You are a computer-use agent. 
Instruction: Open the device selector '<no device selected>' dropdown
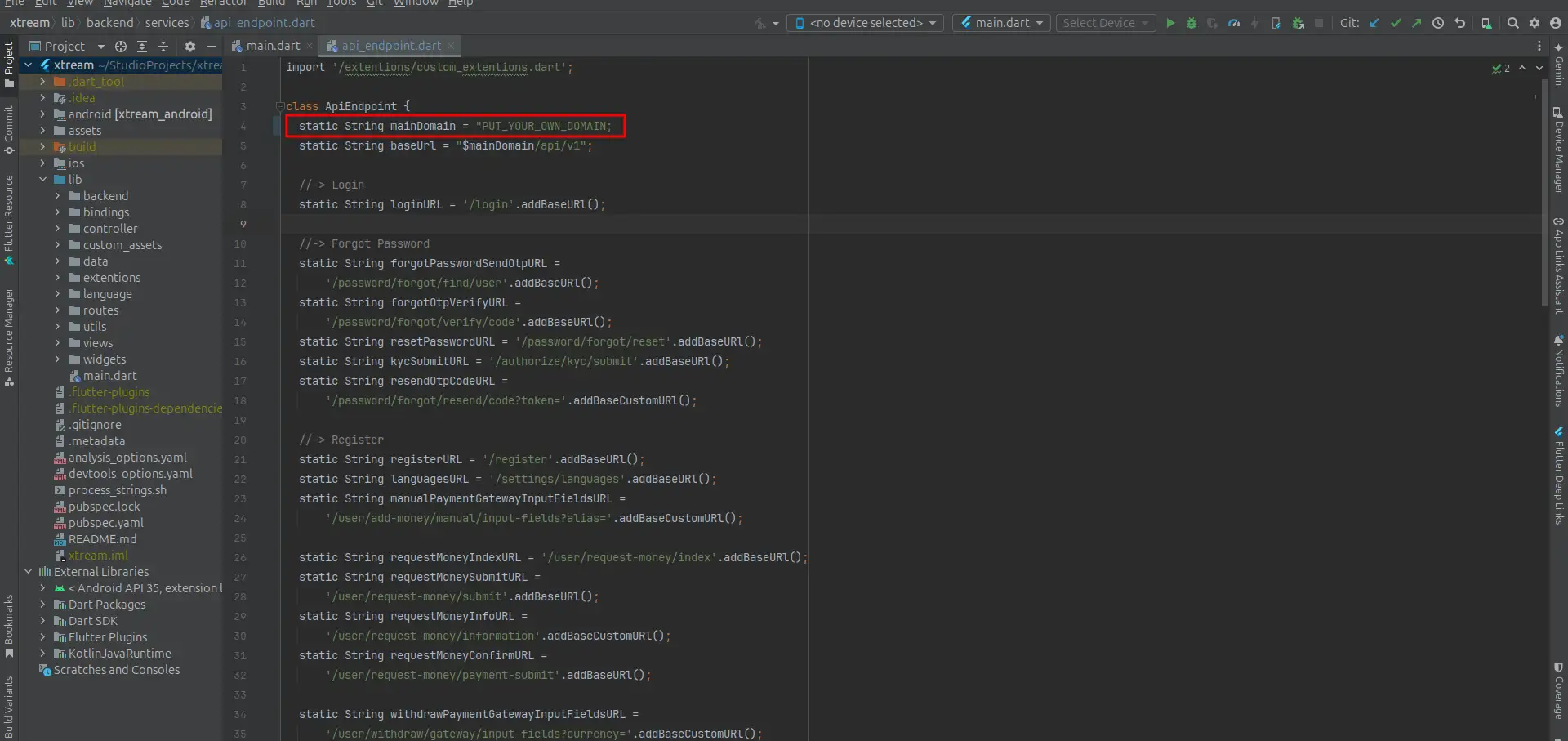(865, 23)
